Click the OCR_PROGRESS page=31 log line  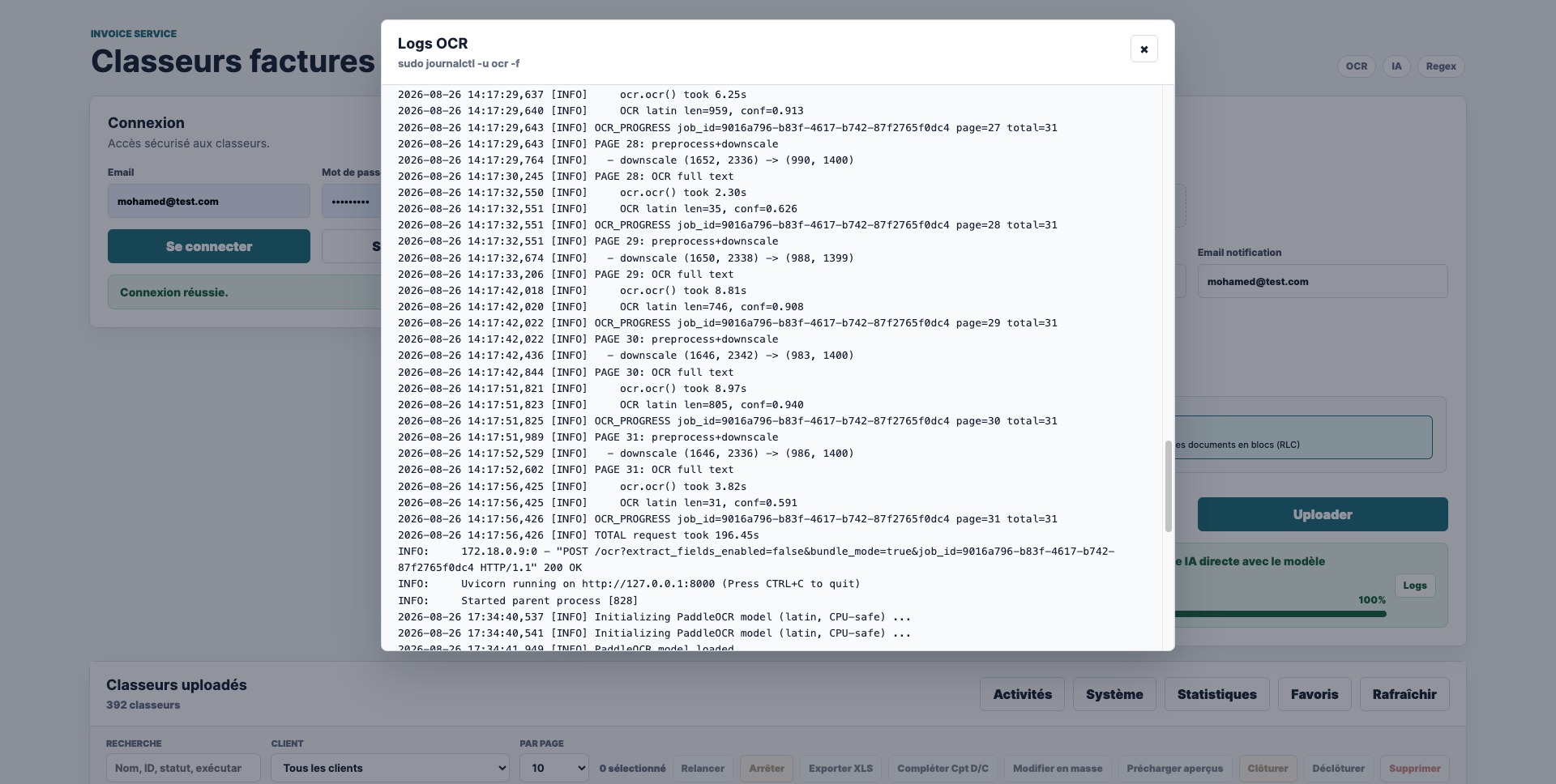coord(728,519)
